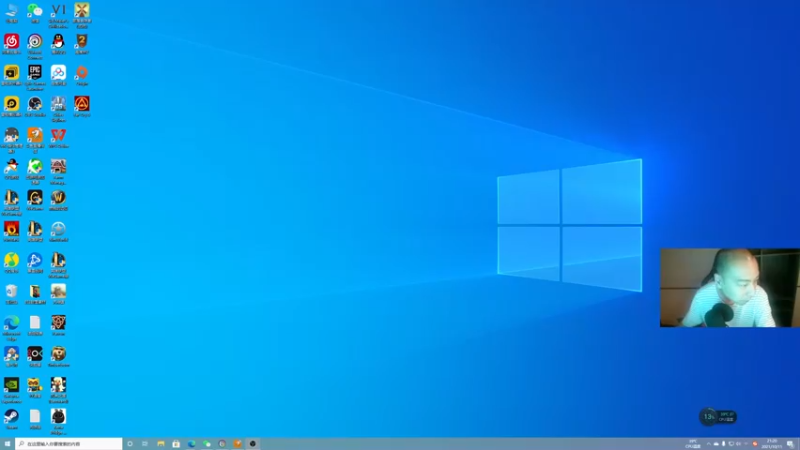Open the green K desktop shortcut

35,171
